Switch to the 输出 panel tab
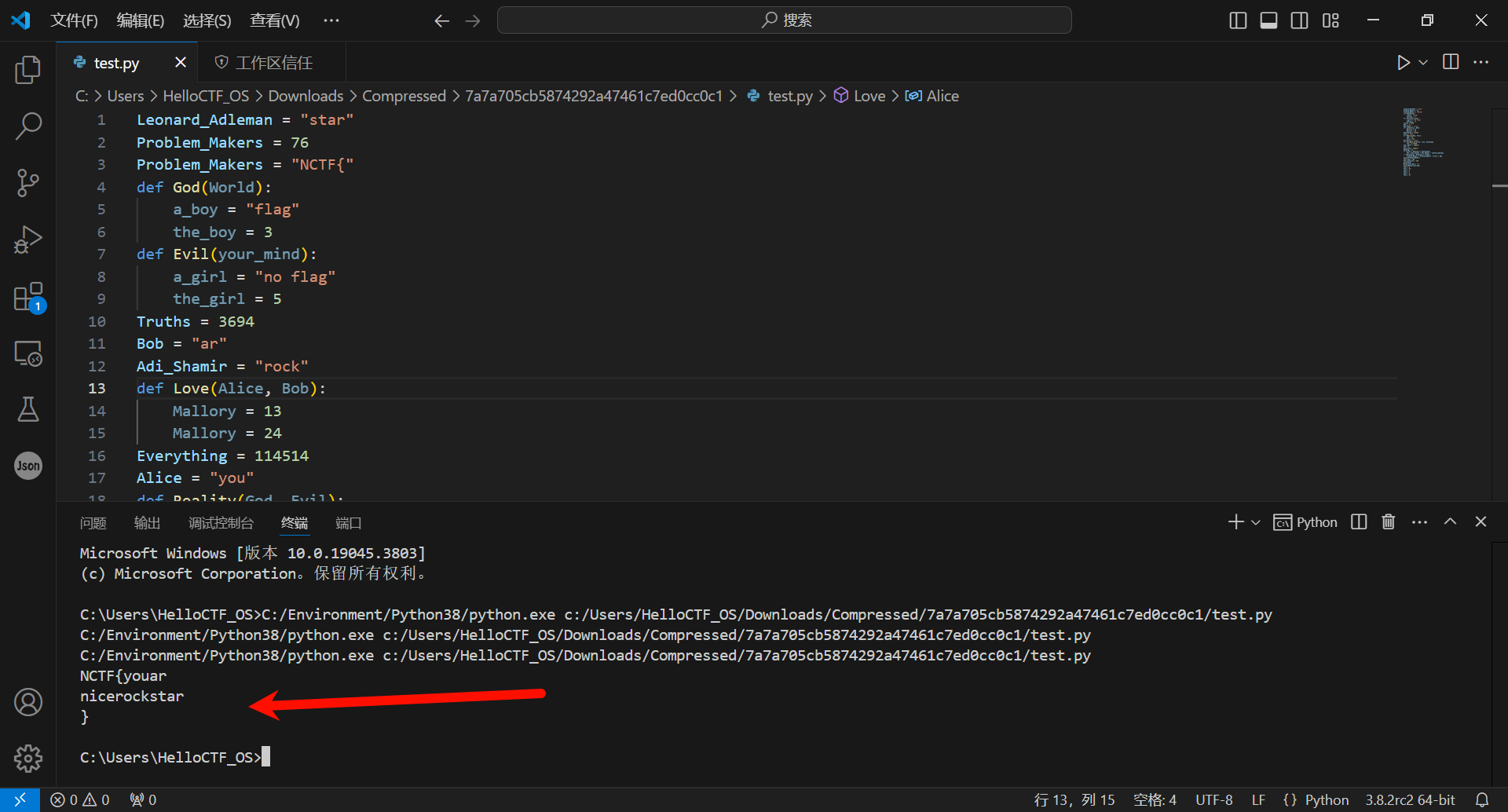 pyautogui.click(x=147, y=523)
